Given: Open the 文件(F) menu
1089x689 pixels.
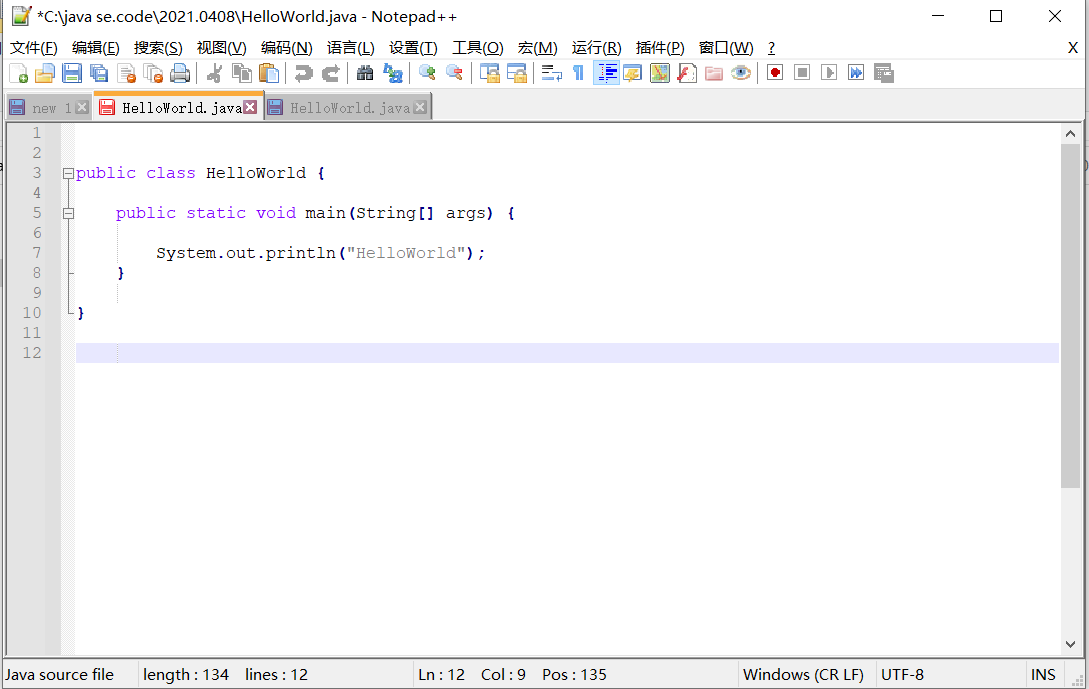Looking at the screenshot, I should coord(33,48).
